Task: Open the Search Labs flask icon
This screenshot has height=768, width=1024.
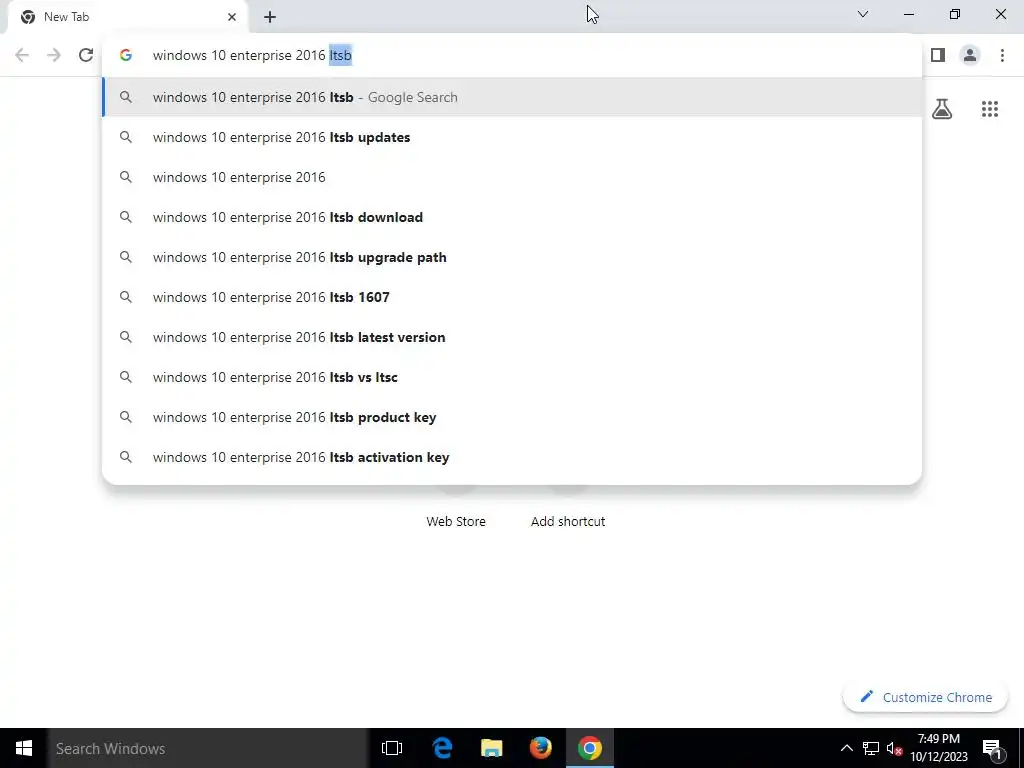Action: coord(942,108)
